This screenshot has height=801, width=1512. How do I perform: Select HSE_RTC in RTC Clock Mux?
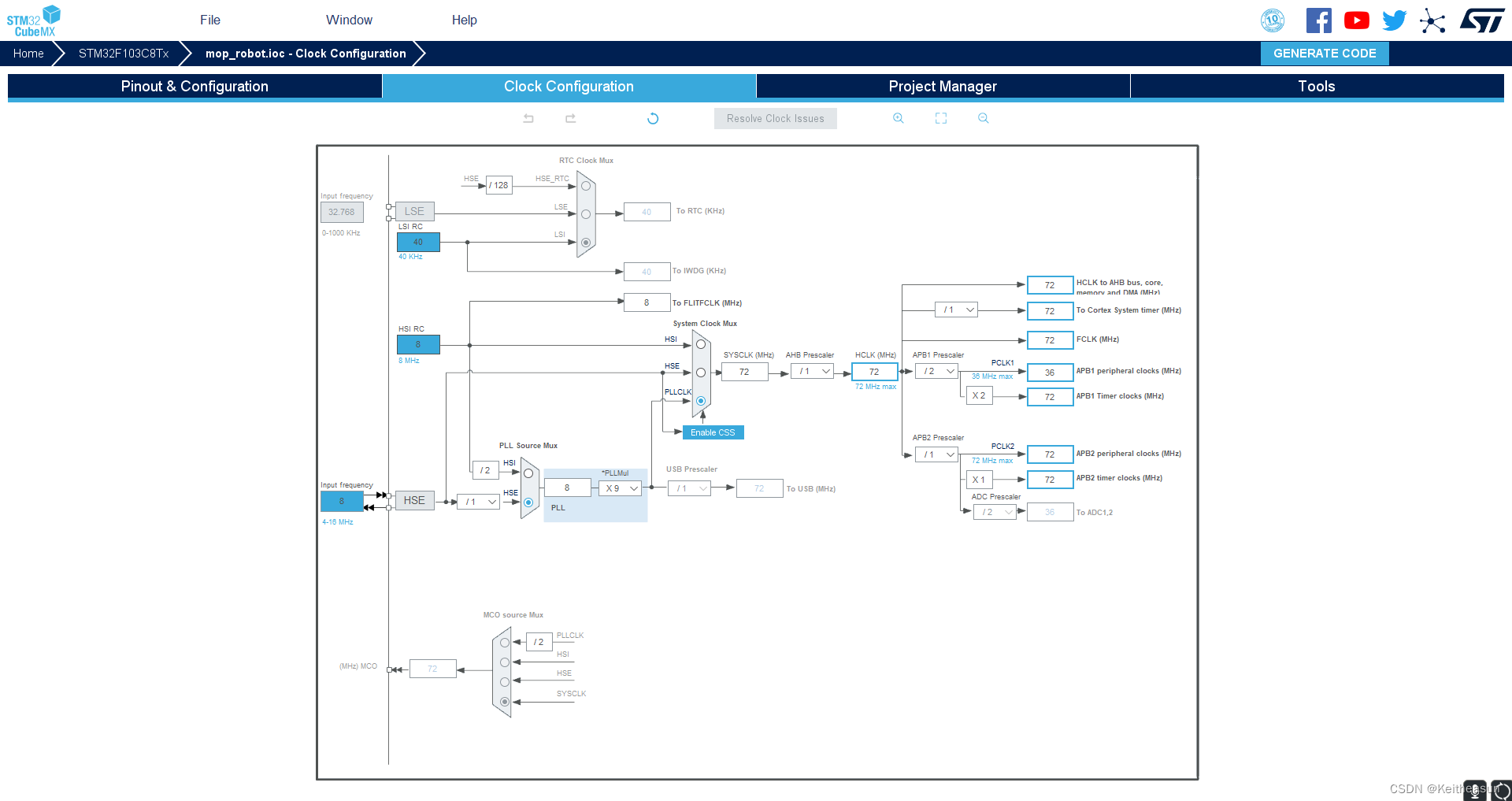[x=586, y=186]
